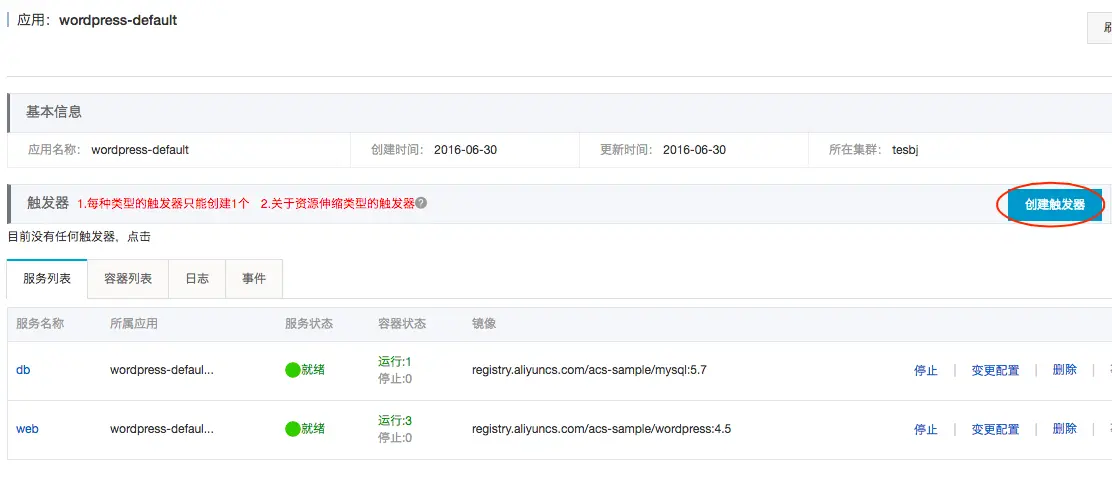Open the web service link
Viewport: 1112px width, 500px height.
coord(27,429)
